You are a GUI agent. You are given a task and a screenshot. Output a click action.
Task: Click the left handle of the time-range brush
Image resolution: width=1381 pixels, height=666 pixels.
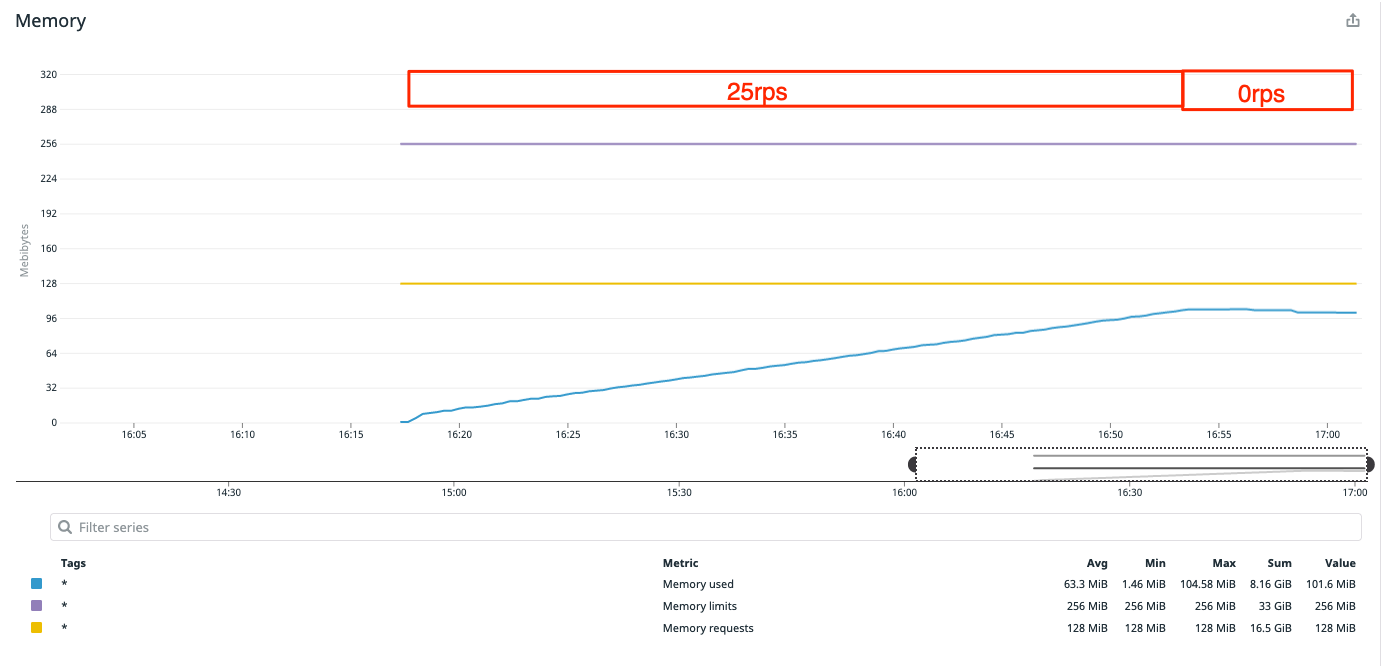click(913, 463)
